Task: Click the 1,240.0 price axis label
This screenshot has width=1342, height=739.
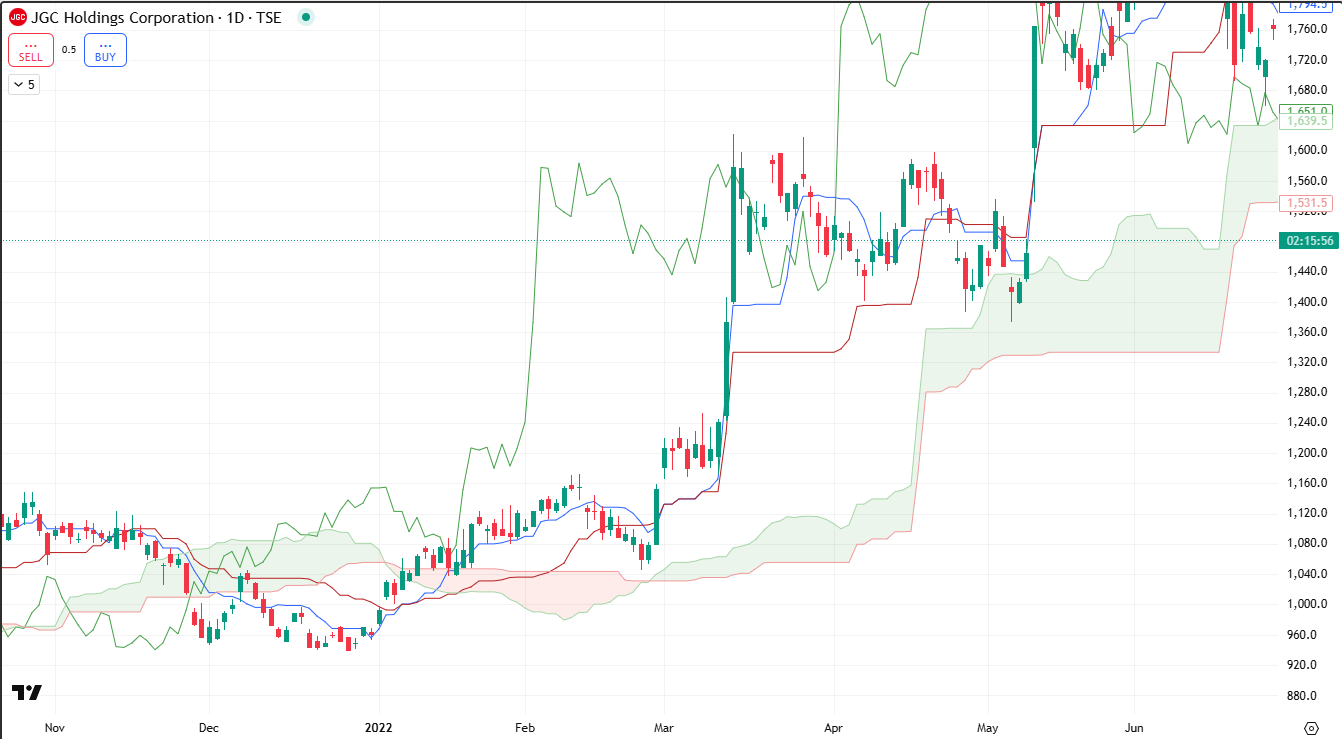Action: point(1307,423)
